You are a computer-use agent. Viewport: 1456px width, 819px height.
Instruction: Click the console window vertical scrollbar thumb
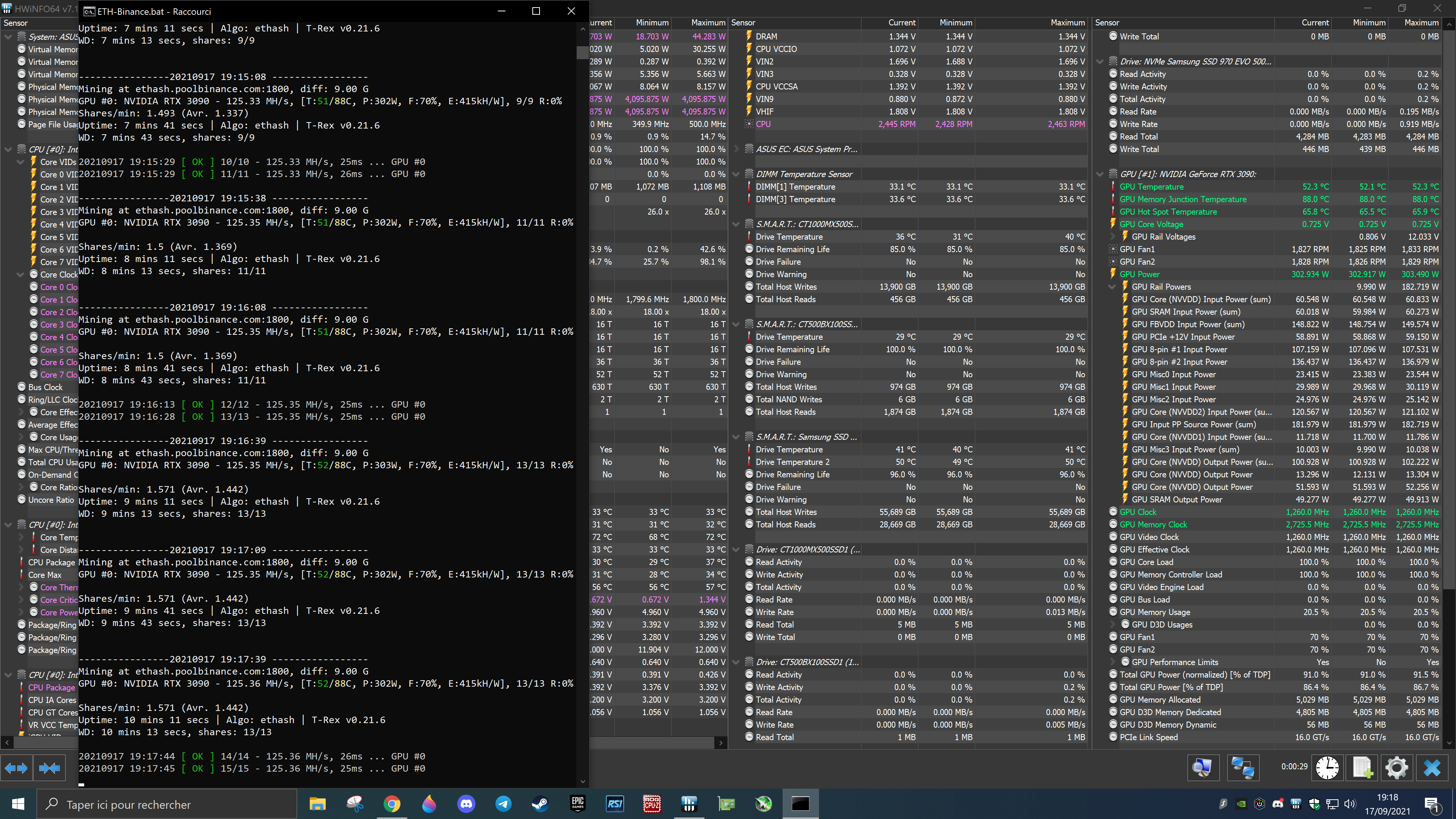[x=582, y=52]
